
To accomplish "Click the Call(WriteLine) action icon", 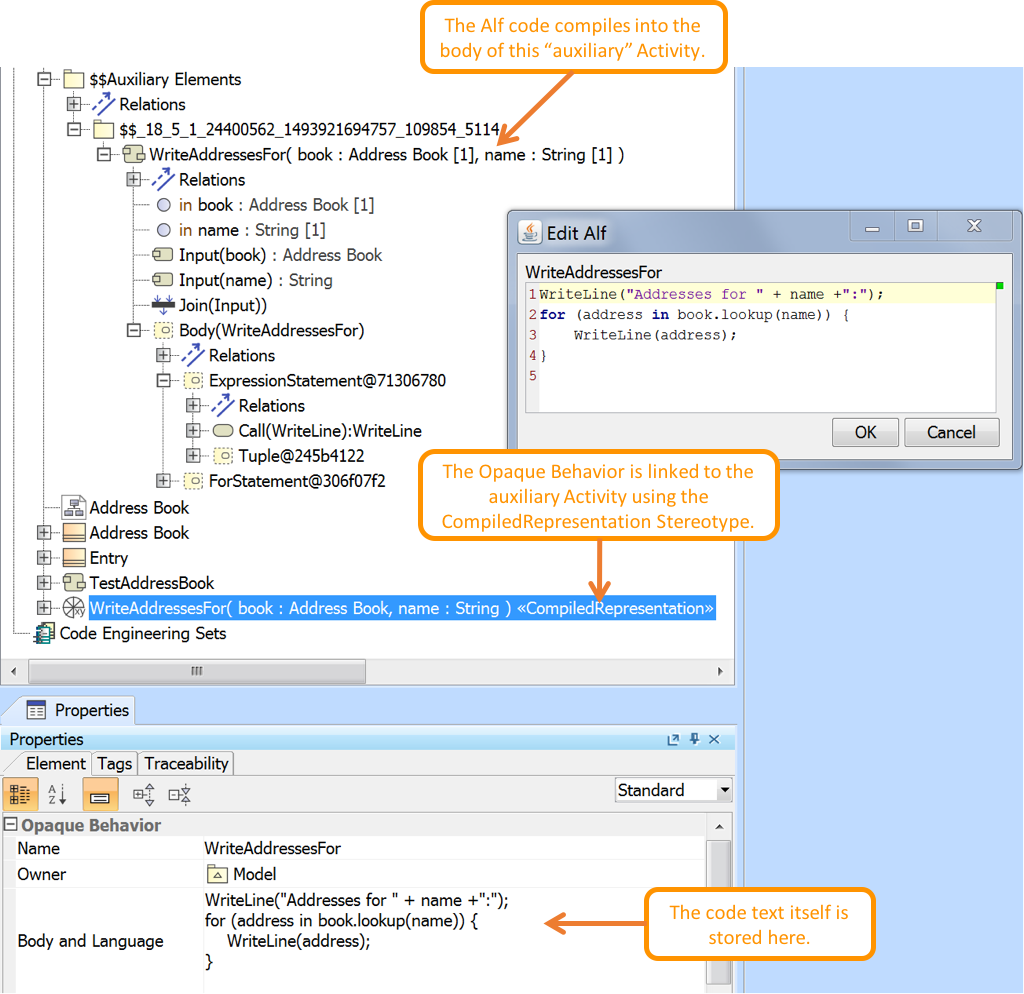I will pyautogui.click(x=223, y=431).
